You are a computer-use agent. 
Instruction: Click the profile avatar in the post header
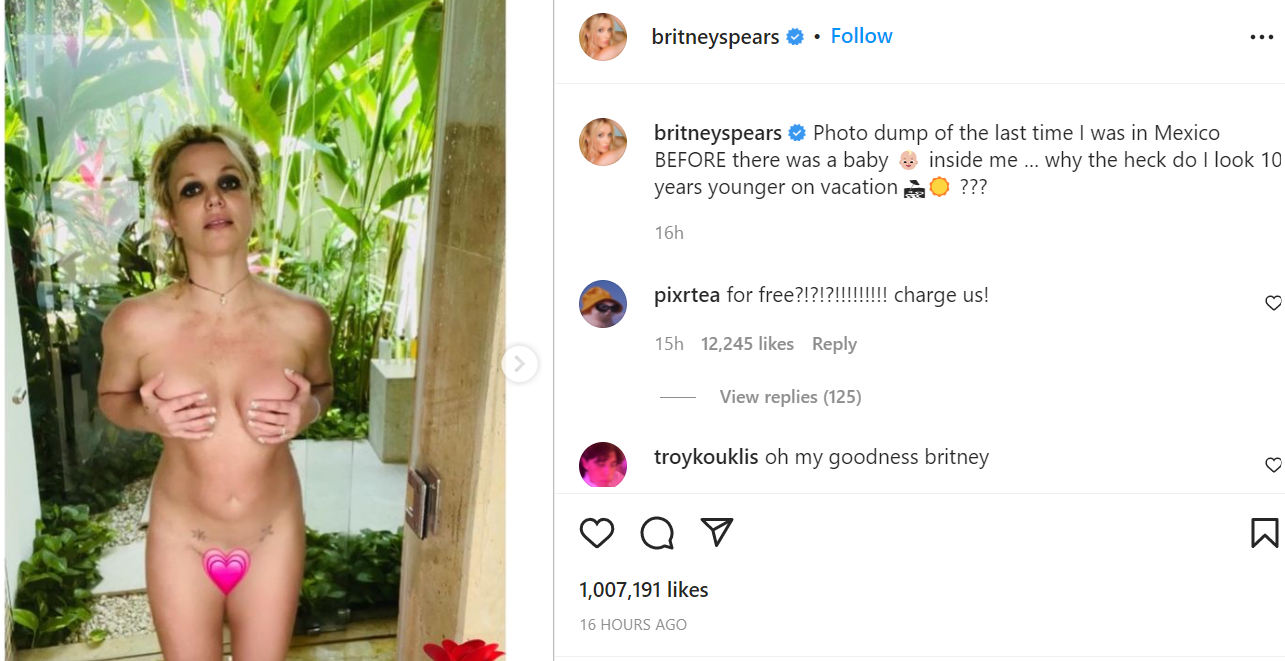[603, 37]
